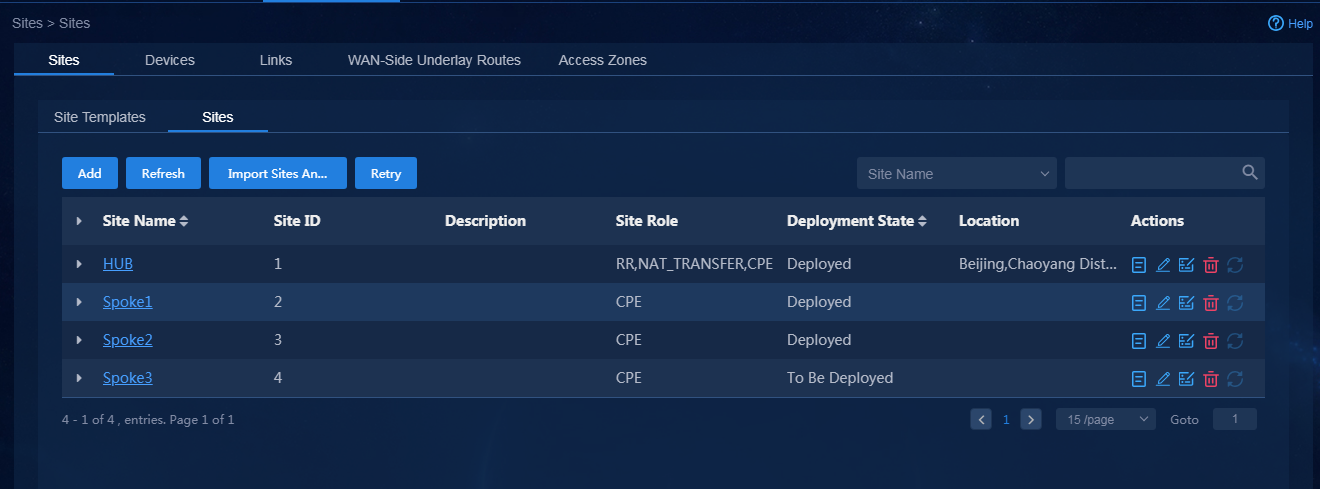Delete the Spoke3 site with trash icon

coord(1210,379)
